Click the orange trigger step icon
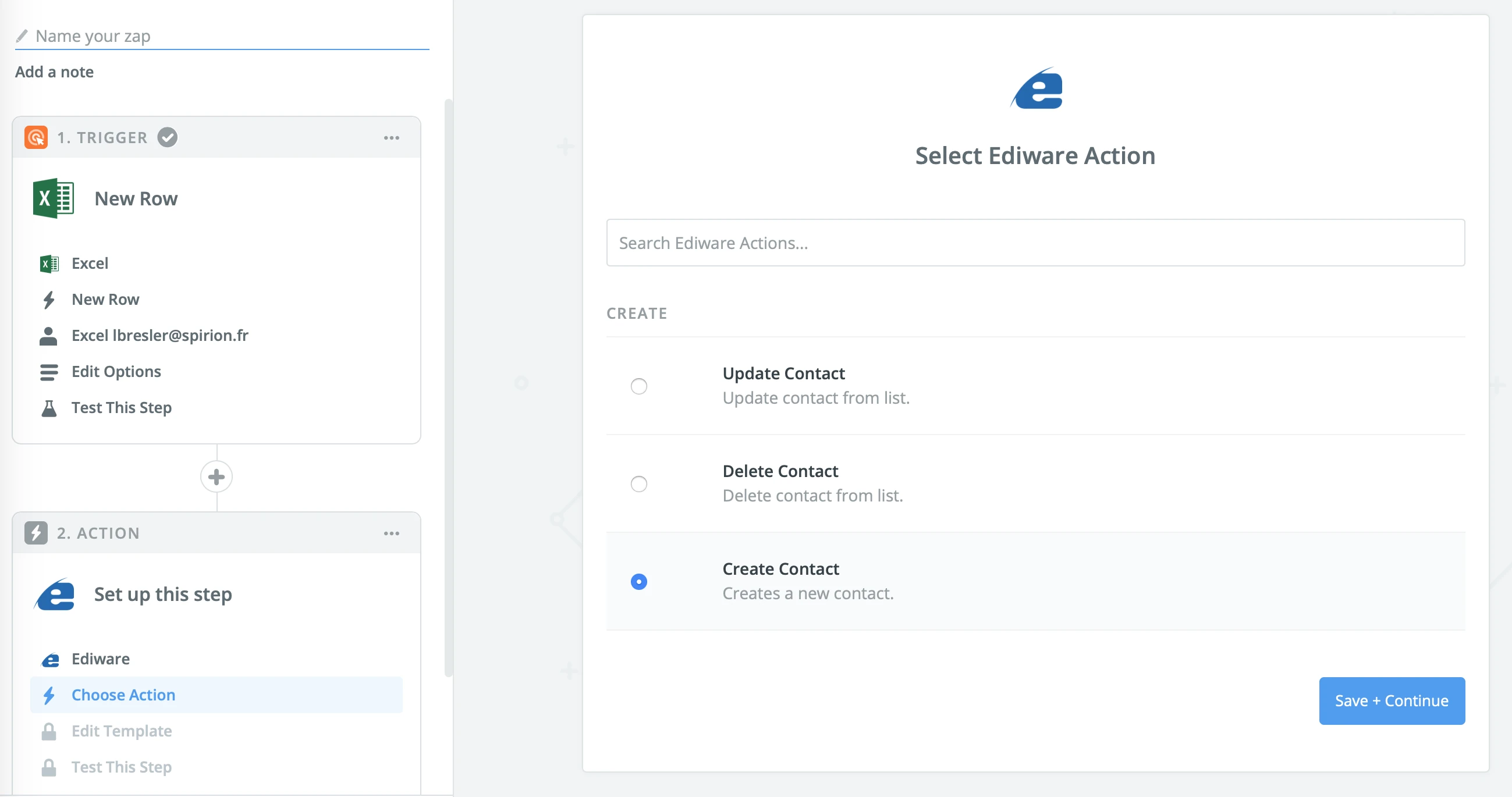The width and height of the screenshot is (1512, 797). pyautogui.click(x=37, y=137)
